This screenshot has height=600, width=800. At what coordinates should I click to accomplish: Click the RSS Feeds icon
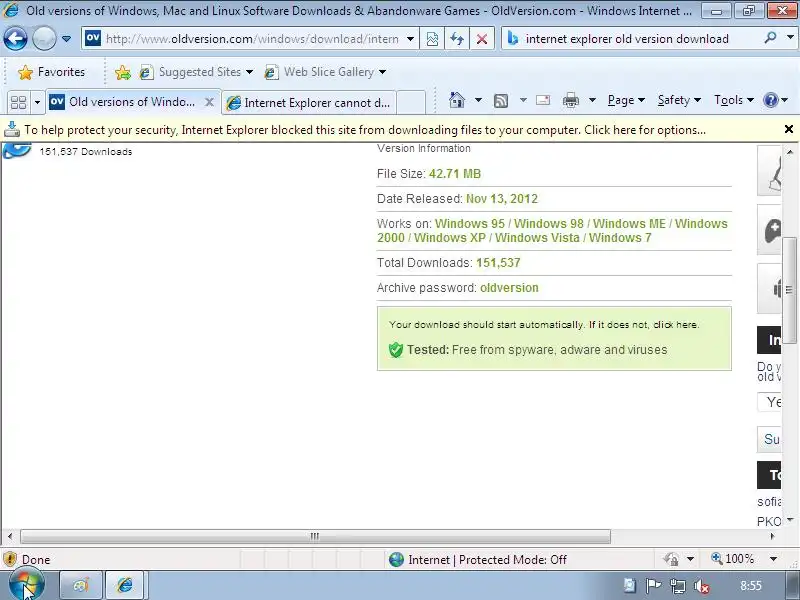[x=501, y=101]
